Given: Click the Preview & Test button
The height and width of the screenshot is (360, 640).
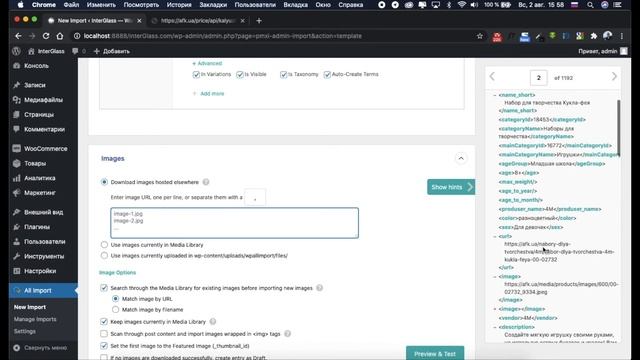Looking at the screenshot, I should click(x=435, y=353).
